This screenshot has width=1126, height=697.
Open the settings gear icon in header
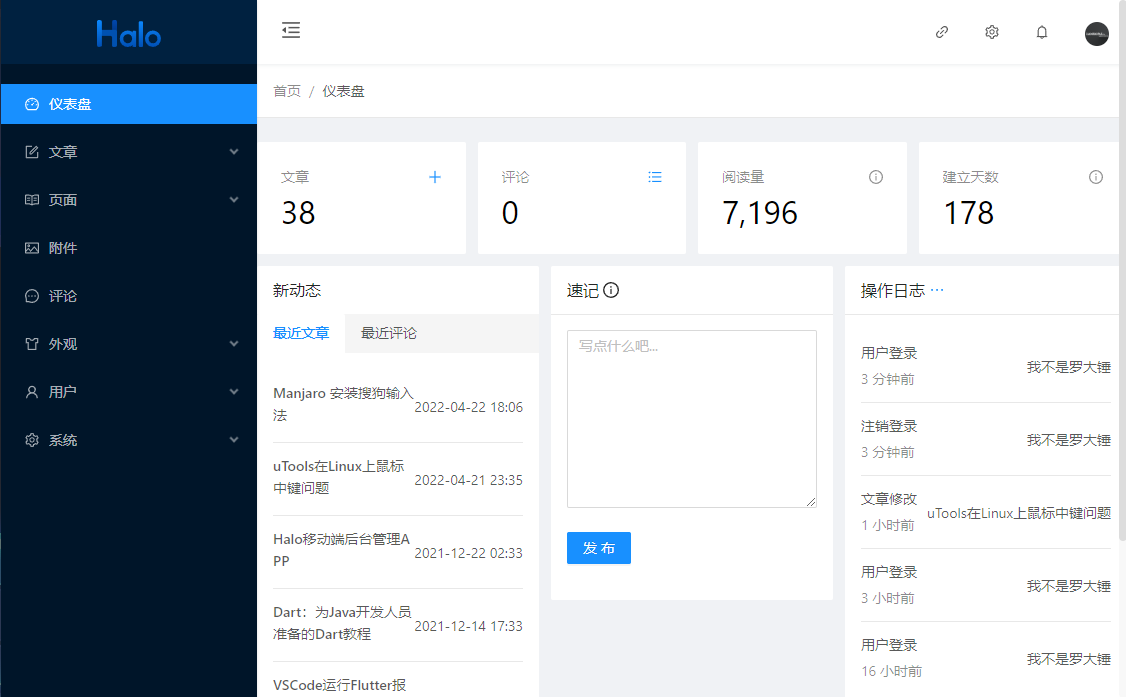pos(992,32)
